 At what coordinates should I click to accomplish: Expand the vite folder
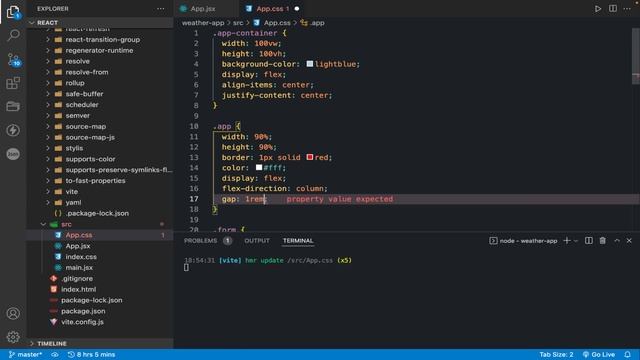coord(48,191)
